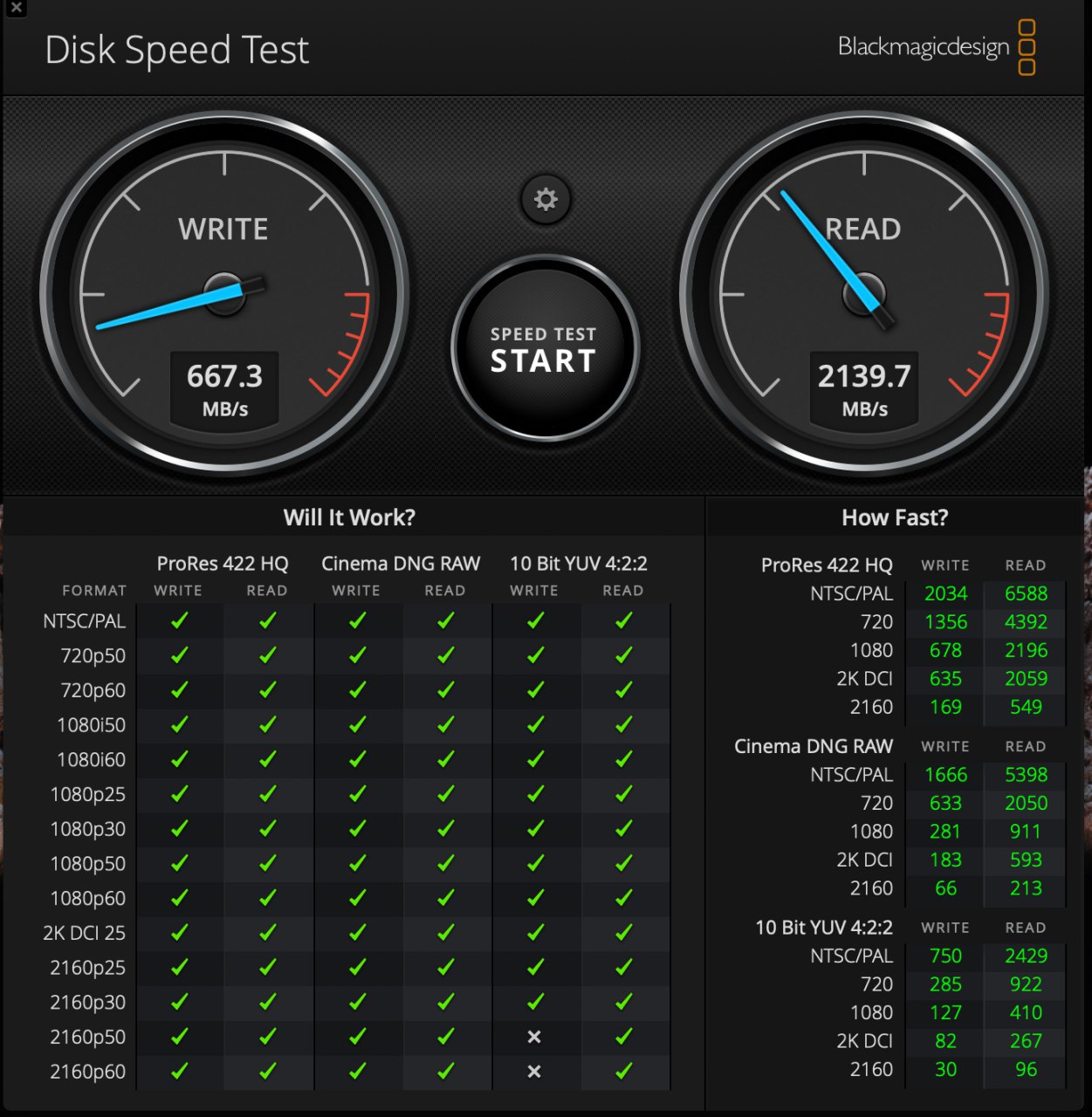The height and width of the screenshot is (1117, 1092).
Task: Click 2160p50 ProRes 422 HQ read checkmark
Action: [x=268, y=1037]
